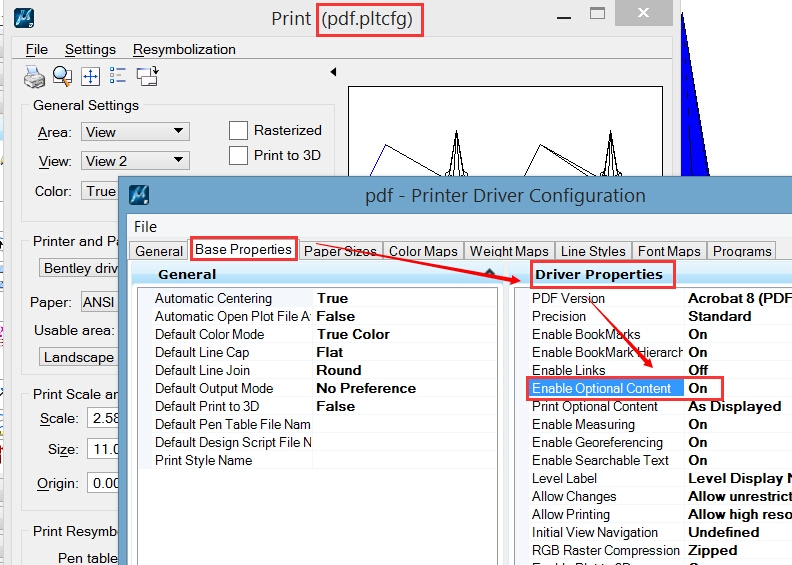The image size is (792, 565).
Task: Collapse the preview pane arrow
Action: tap(333, 72)
